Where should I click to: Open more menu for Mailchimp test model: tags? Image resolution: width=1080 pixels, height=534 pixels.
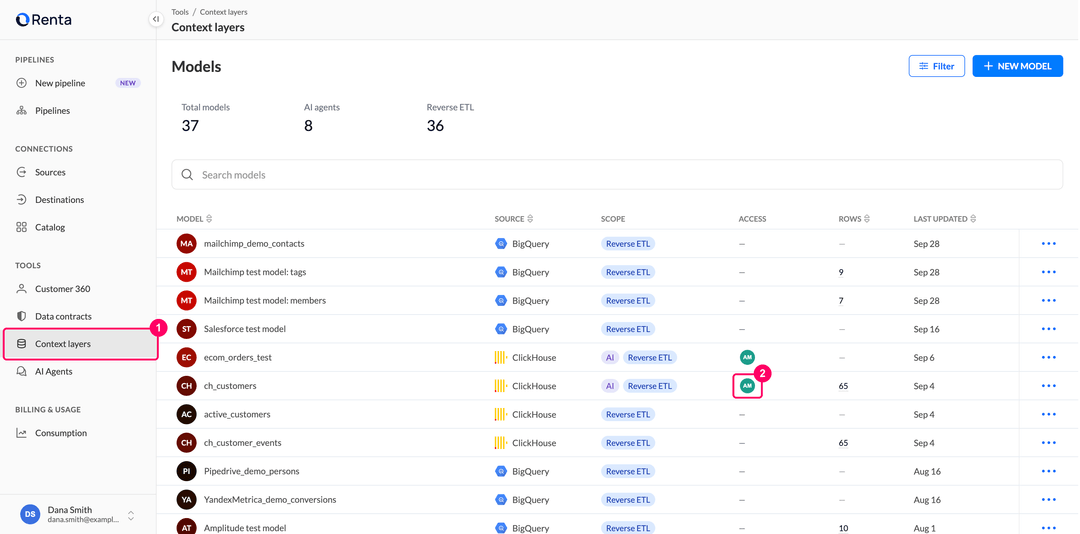point(1049,272)
